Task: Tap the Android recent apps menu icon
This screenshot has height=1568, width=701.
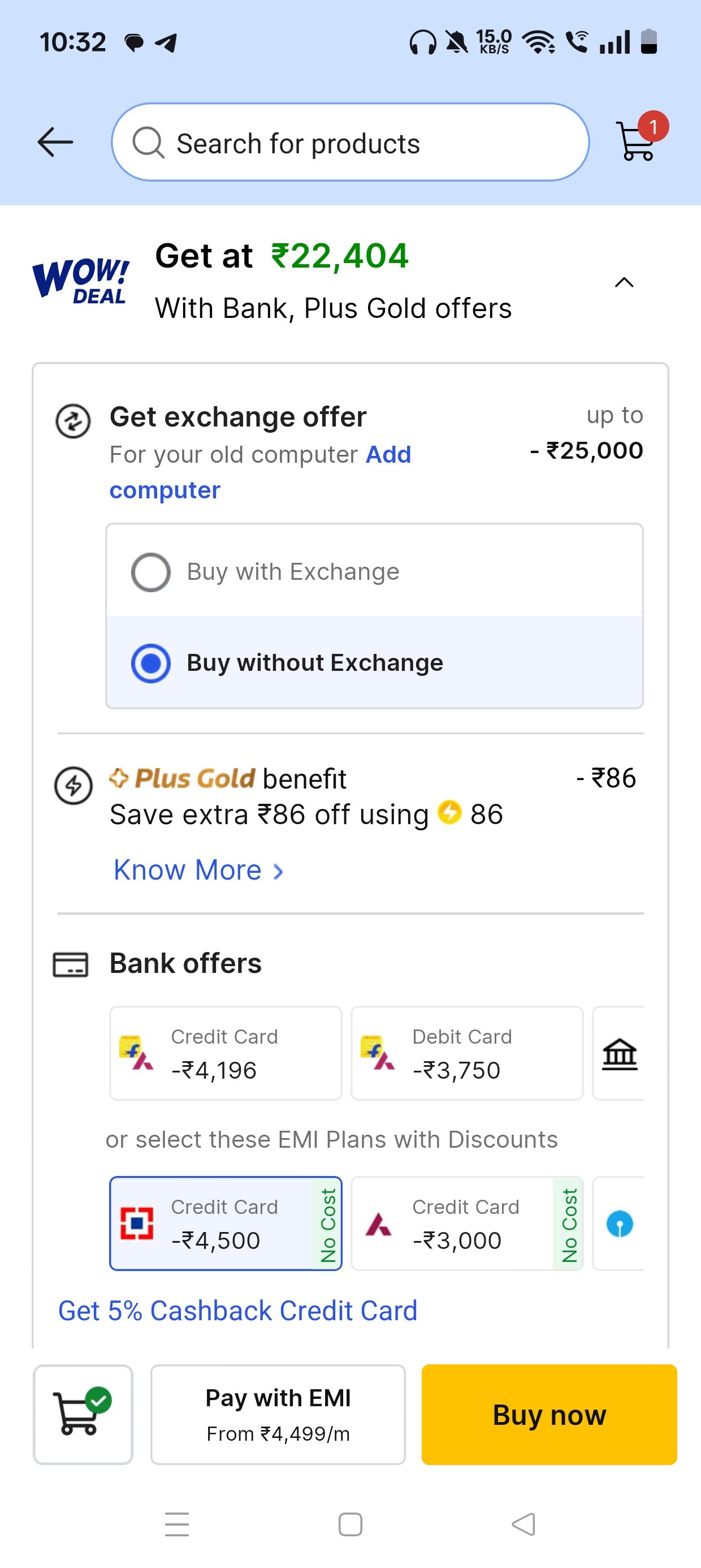Action: pyautogui.click(x=177, y=1524)
